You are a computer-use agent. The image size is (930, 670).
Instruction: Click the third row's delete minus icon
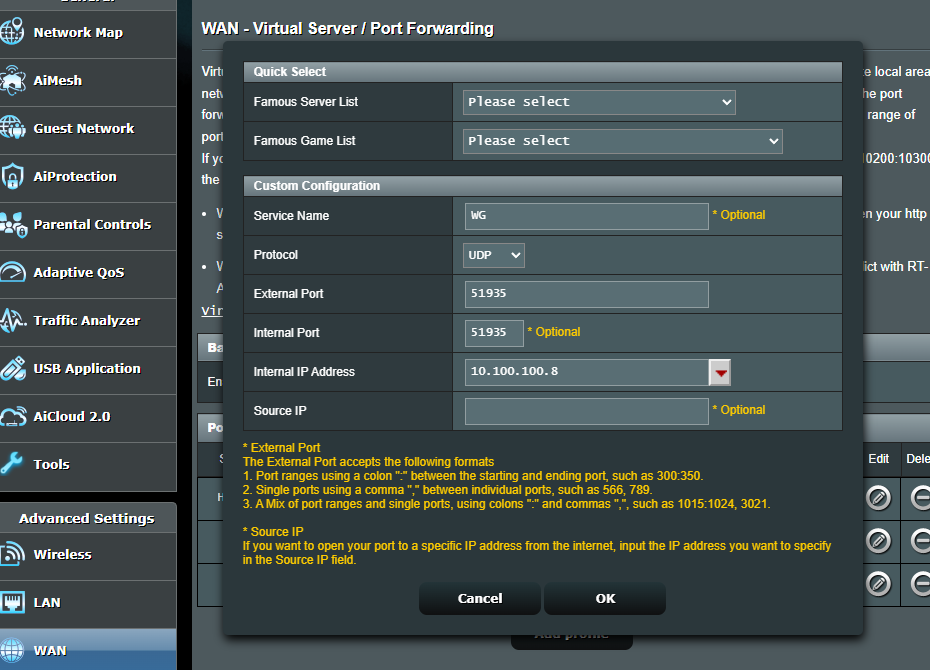coord(920,584)
